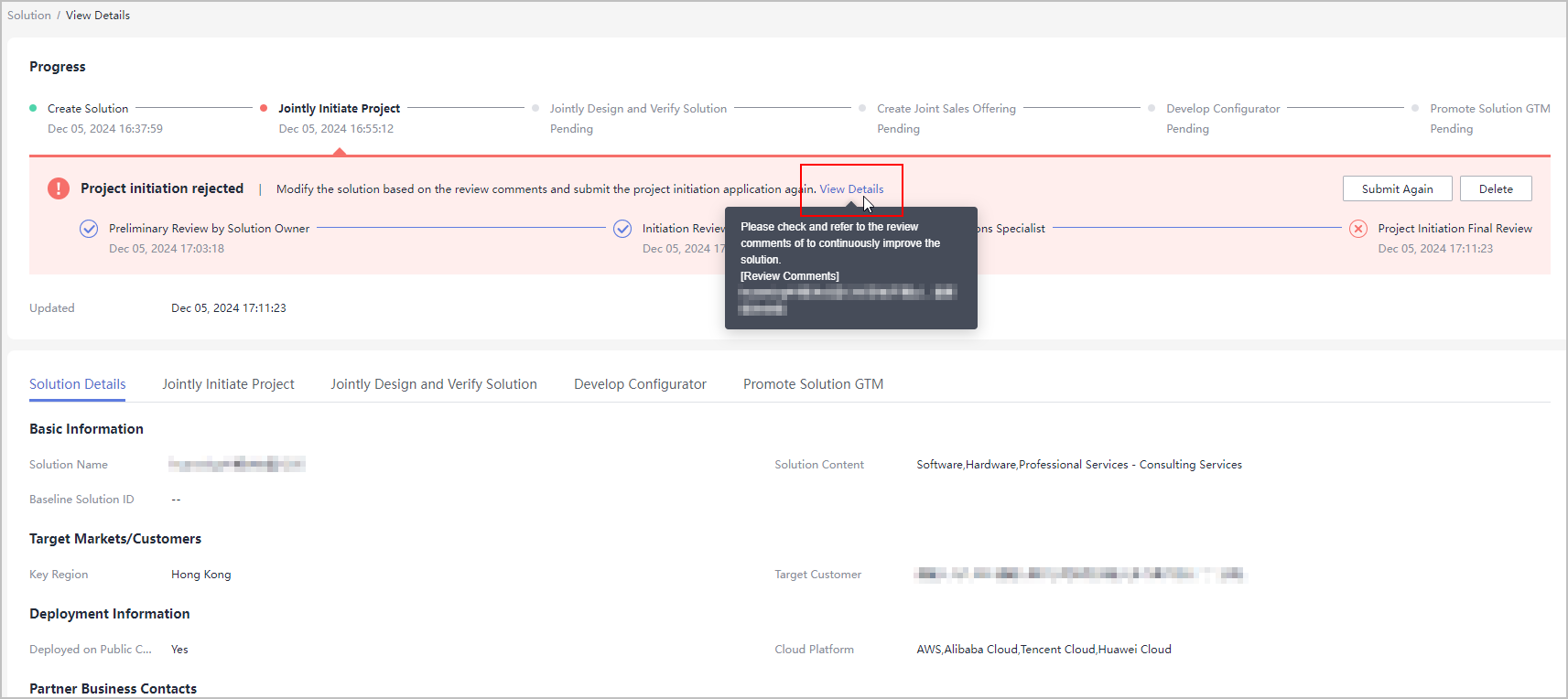Click the Solution Content value text
Image resolution: width=1568 pixels, height=699 pixels.
(x=1079, y=465)
